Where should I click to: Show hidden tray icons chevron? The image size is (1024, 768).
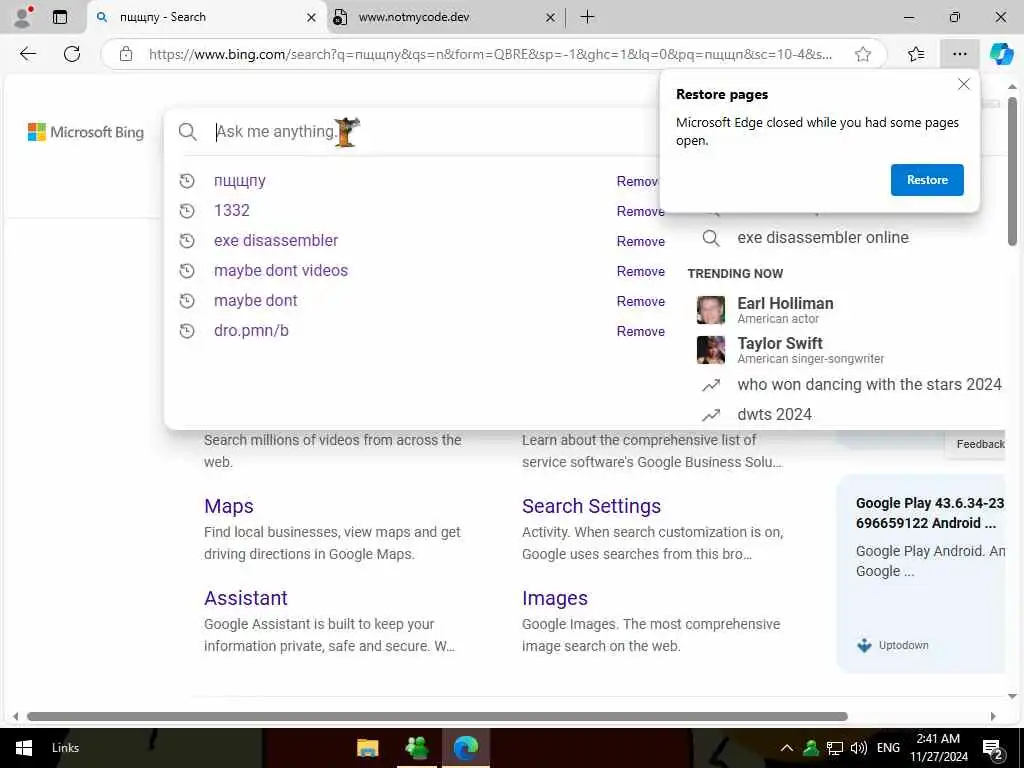click(787, 748)
